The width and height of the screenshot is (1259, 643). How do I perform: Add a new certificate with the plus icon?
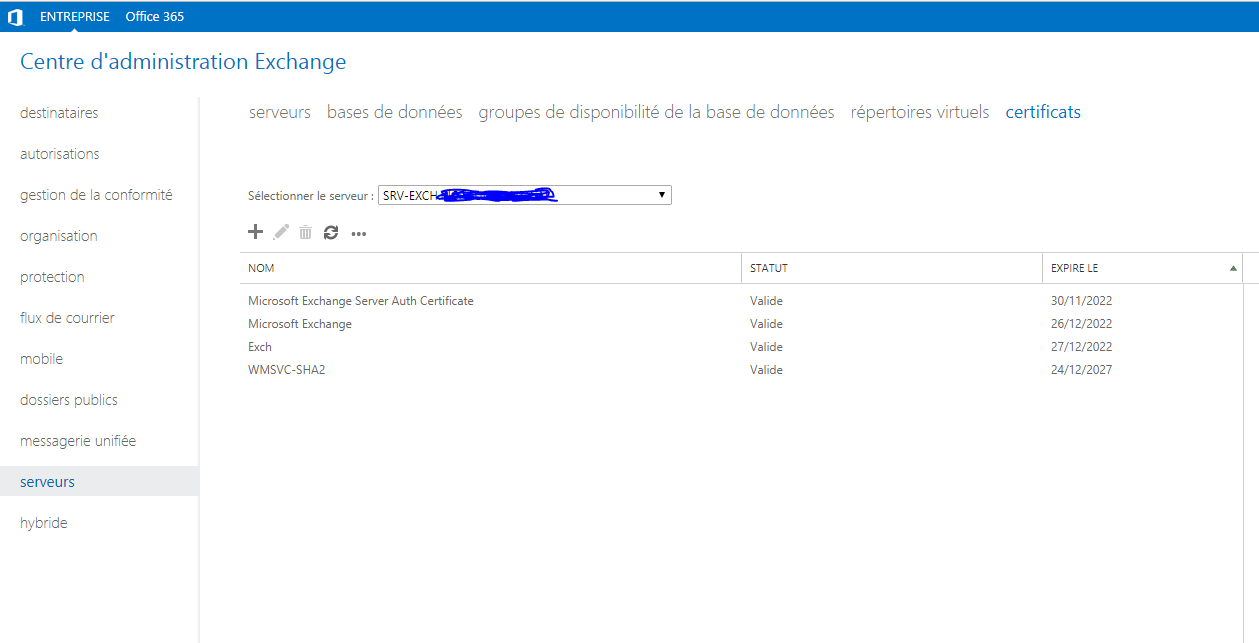(x=255, y=232)
